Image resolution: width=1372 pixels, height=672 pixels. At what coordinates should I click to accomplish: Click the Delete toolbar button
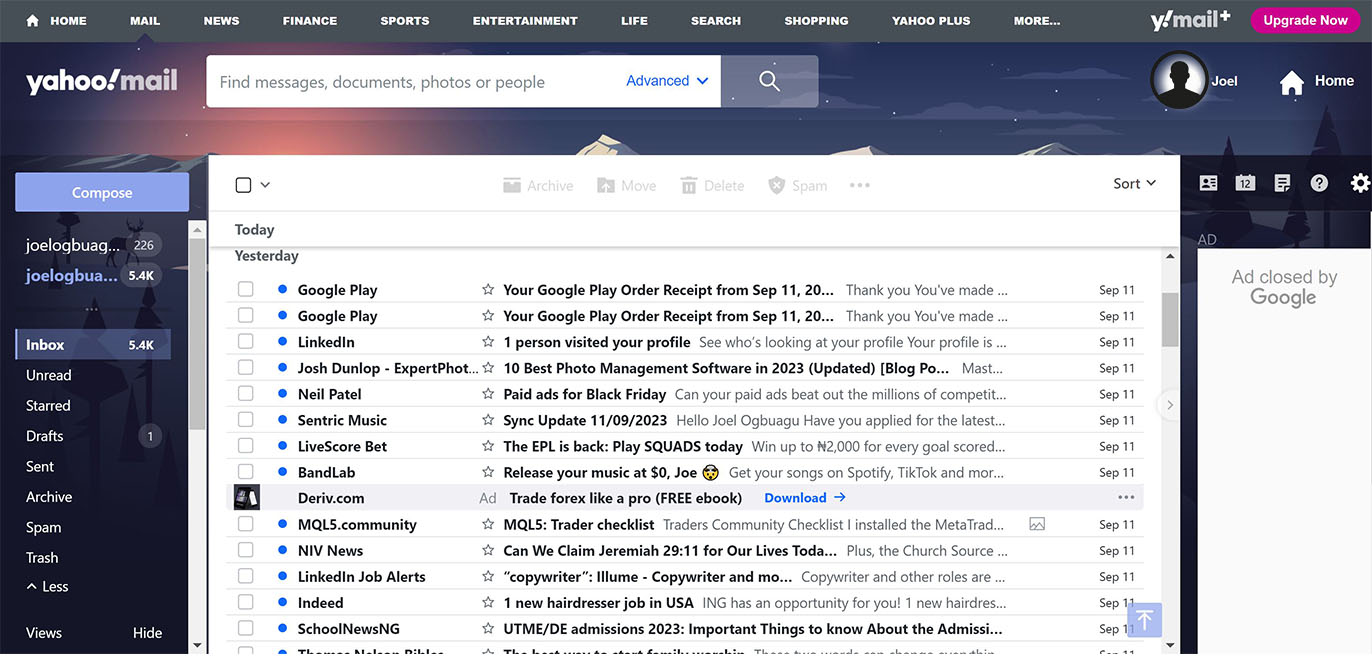(712, 185)
